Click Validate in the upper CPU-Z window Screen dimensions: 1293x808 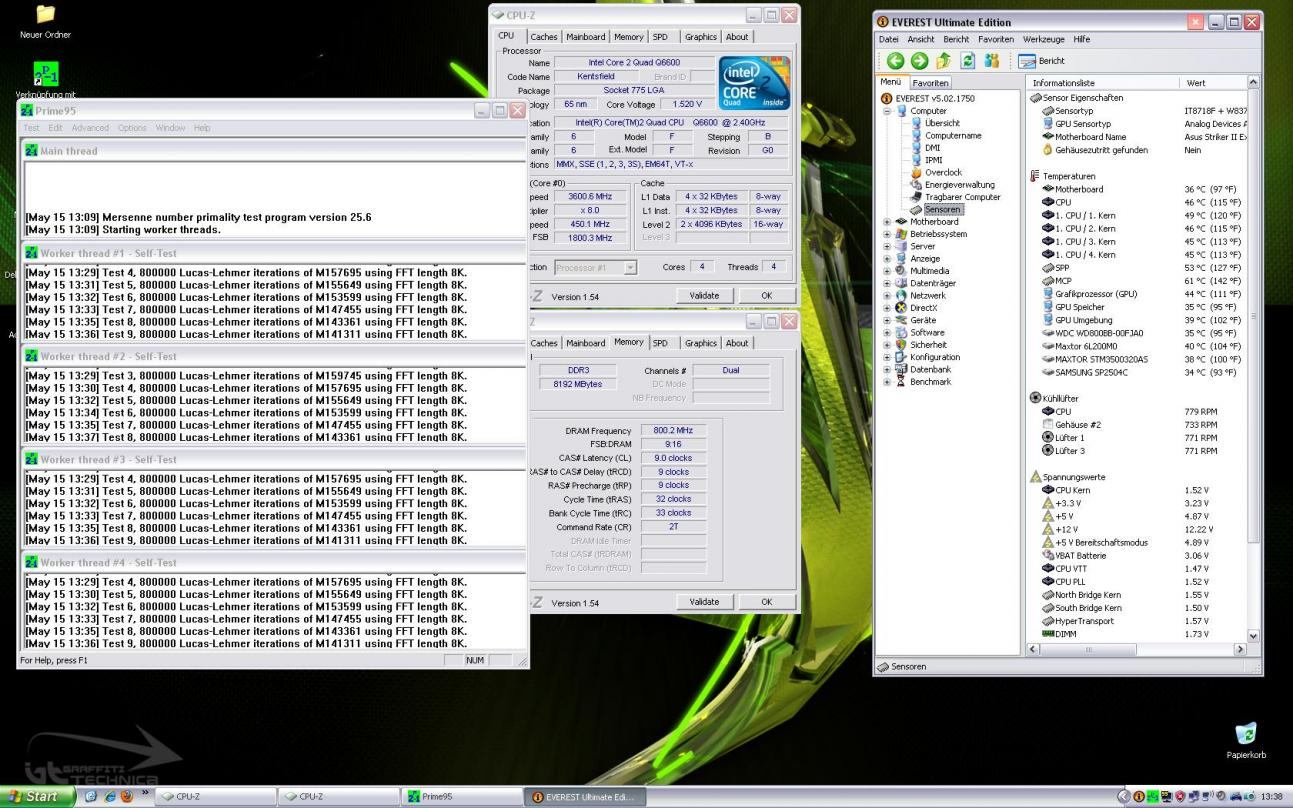(704, 296)
